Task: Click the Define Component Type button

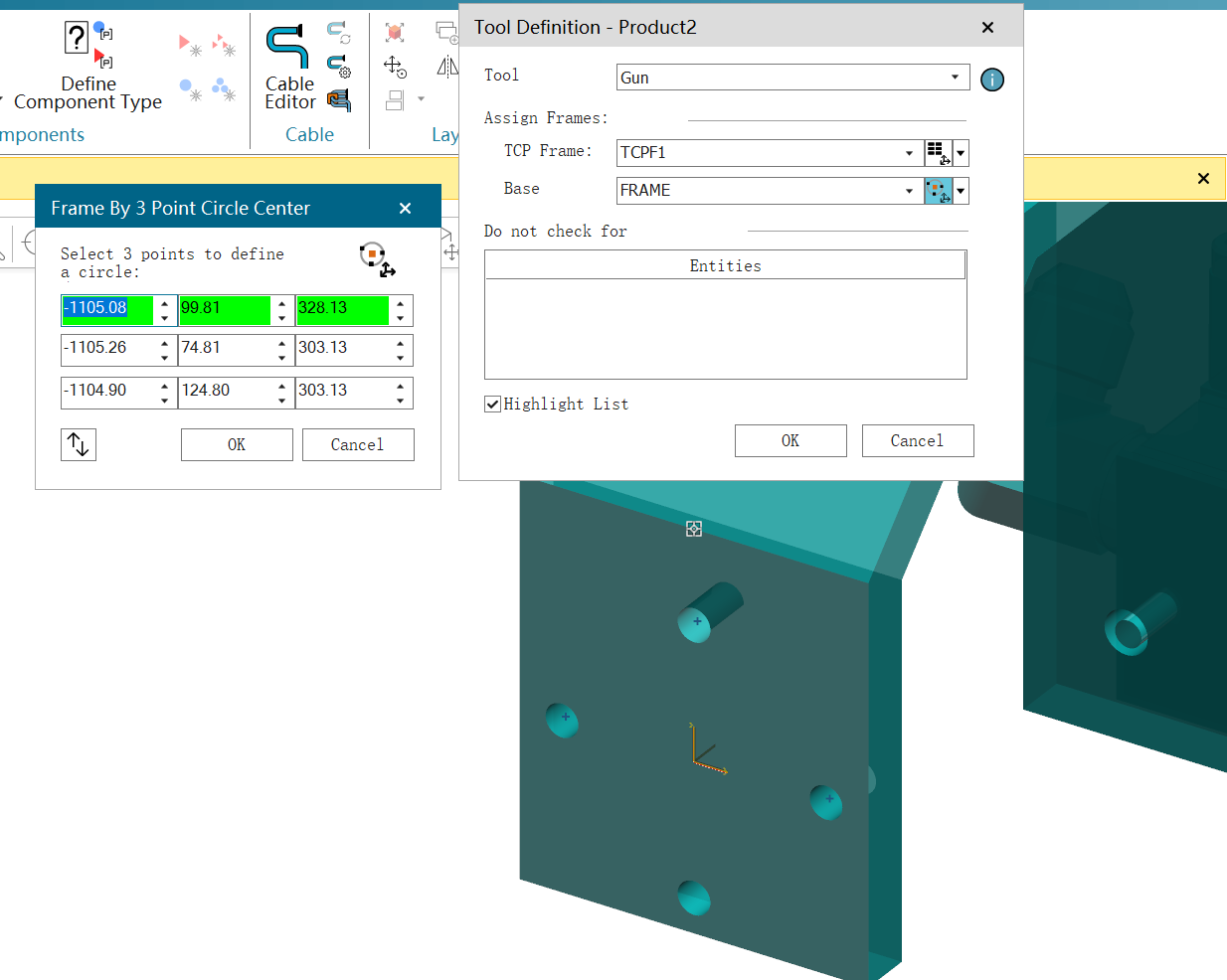Action: click(88, 67)
